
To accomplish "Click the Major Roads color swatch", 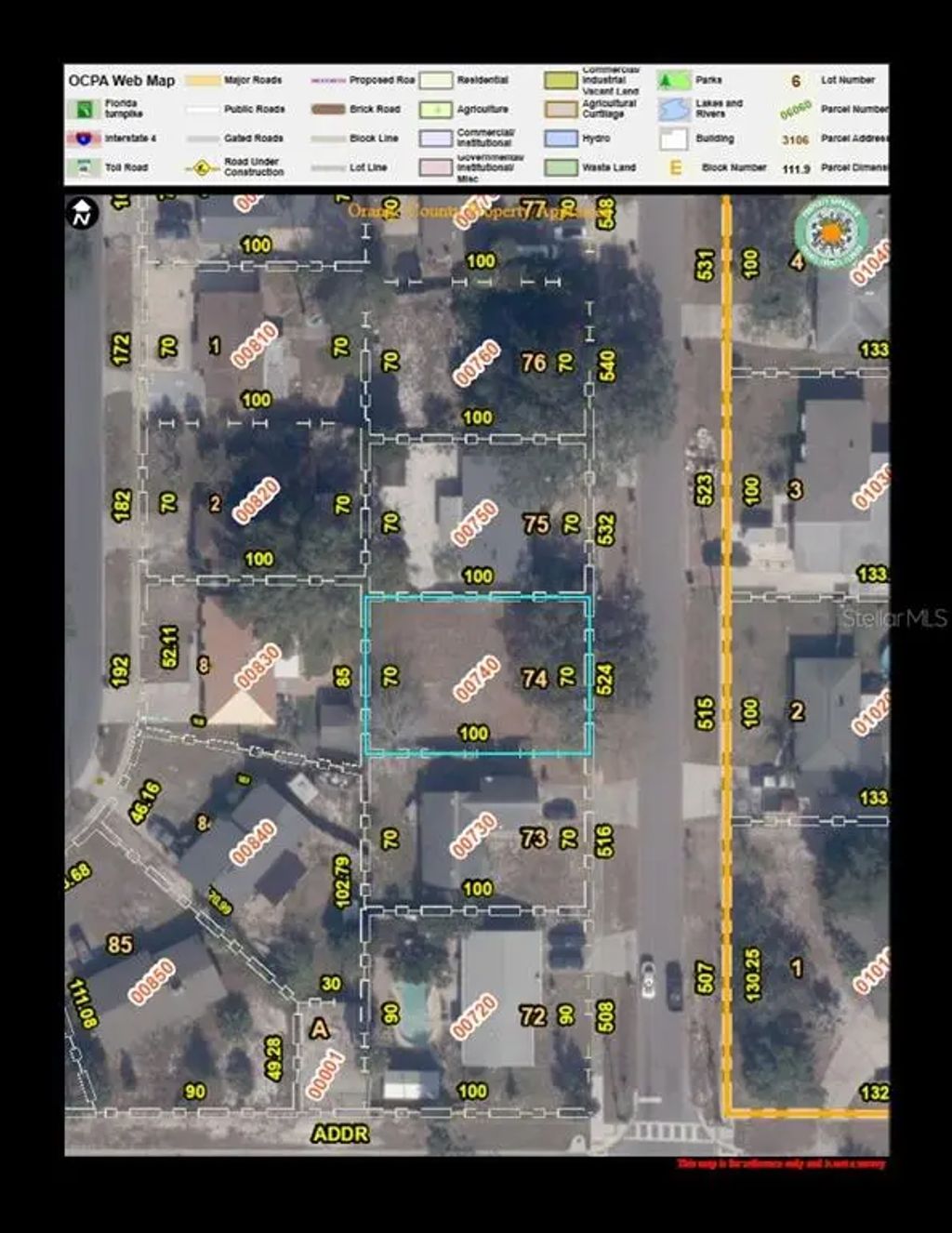I will (203, 81).
